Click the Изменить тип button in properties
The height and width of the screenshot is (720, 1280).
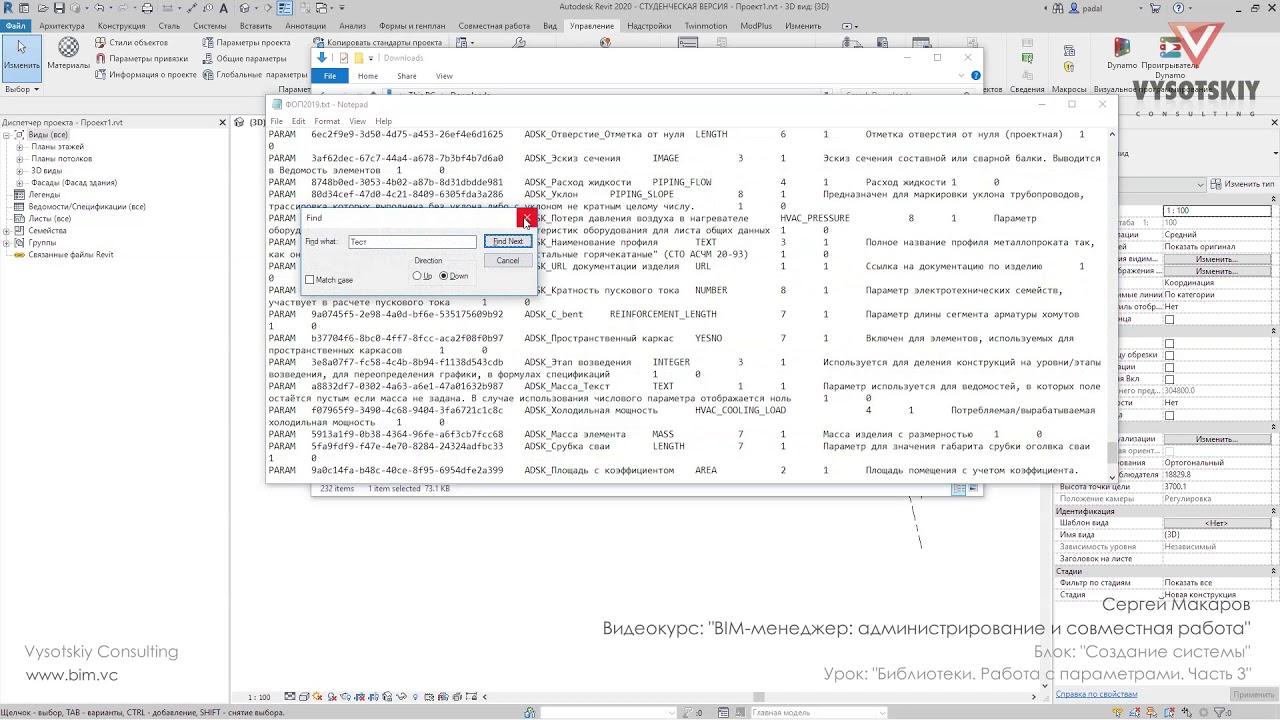click(x=1242, y=184)
